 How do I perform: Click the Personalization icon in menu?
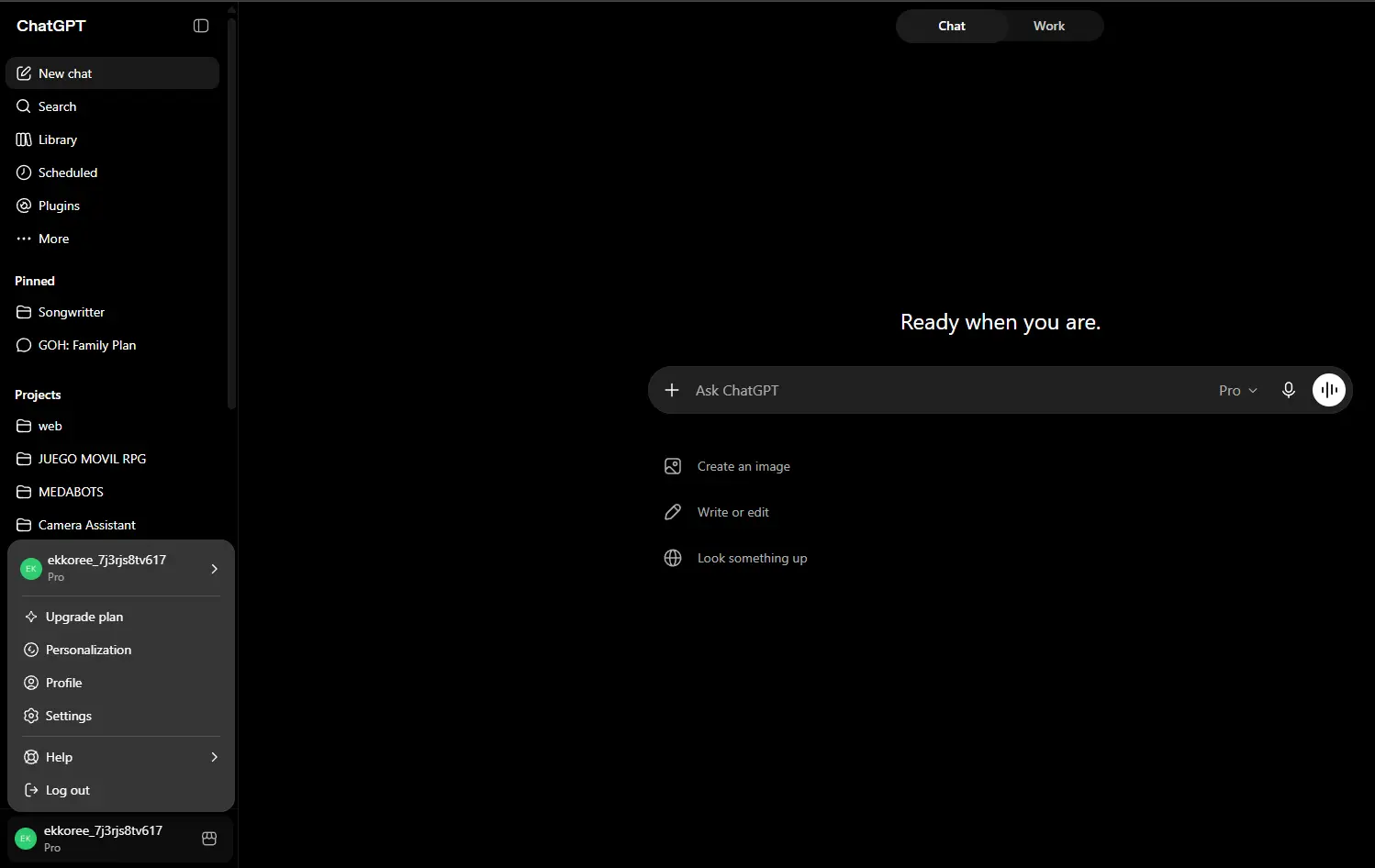(x=31, y=650)
